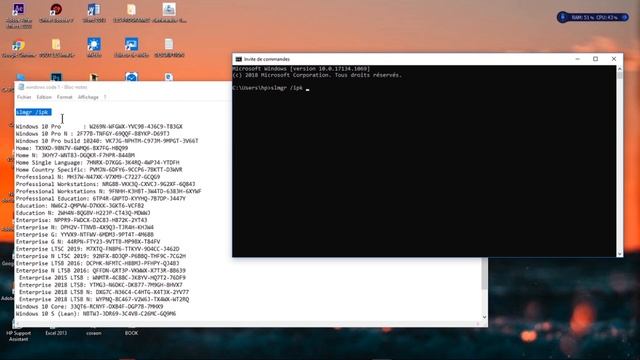Click the 'Professional N:' line in Notepad
Screen dimensions: 640x360
88,177
